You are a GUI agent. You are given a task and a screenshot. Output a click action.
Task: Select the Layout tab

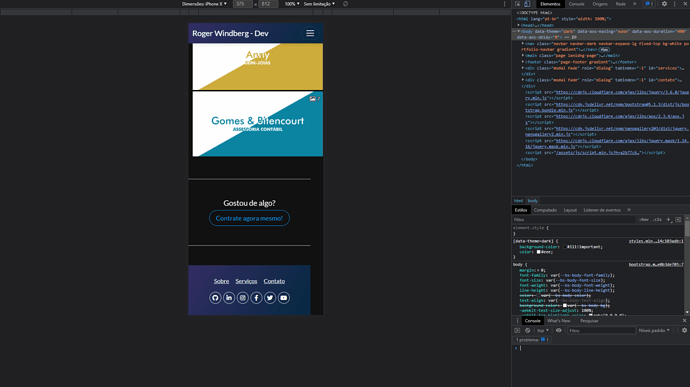pos(570,210)
